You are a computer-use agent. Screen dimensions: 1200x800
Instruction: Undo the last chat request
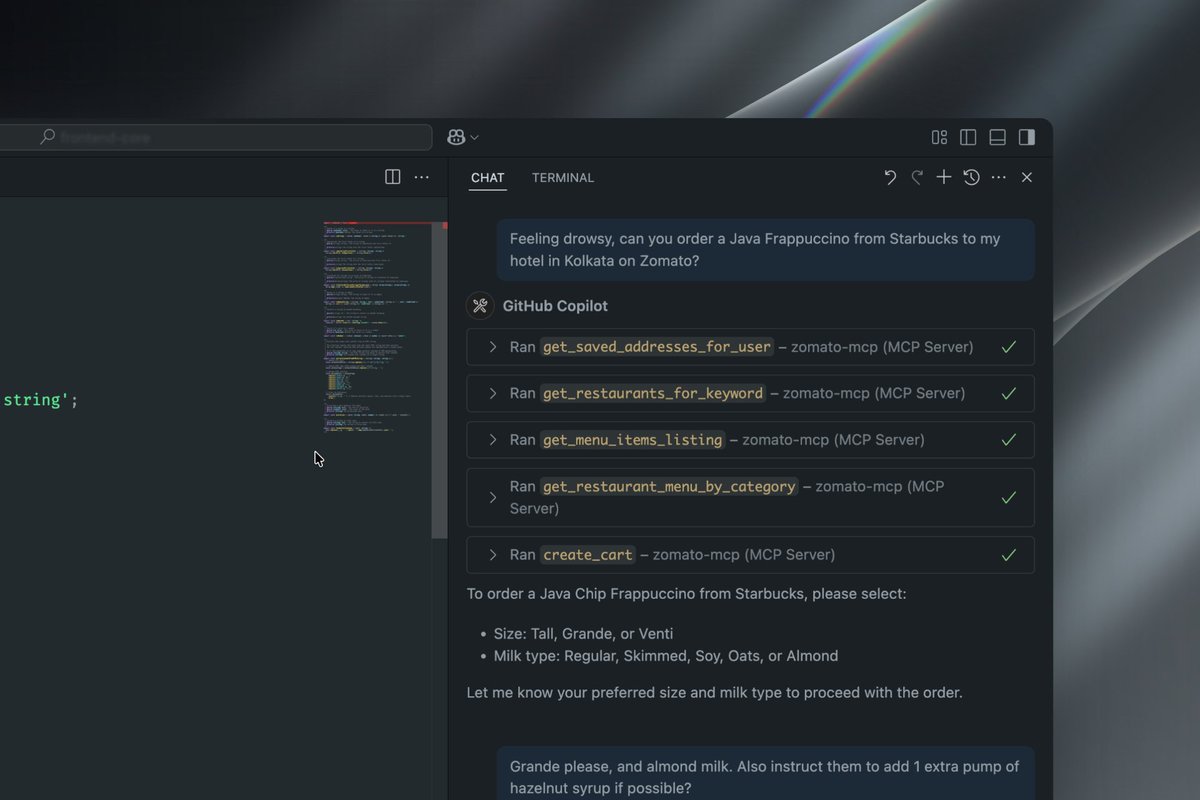coord(890,177)
